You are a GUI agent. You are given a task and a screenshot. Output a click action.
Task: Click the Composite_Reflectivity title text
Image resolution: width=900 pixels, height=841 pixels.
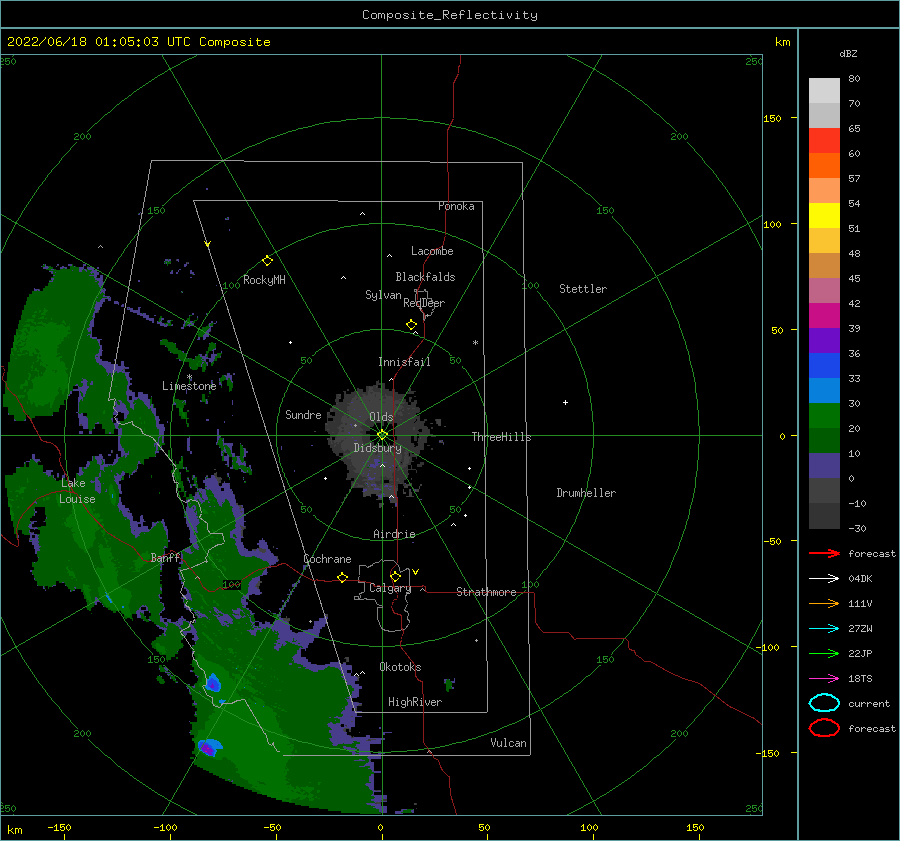449,15
